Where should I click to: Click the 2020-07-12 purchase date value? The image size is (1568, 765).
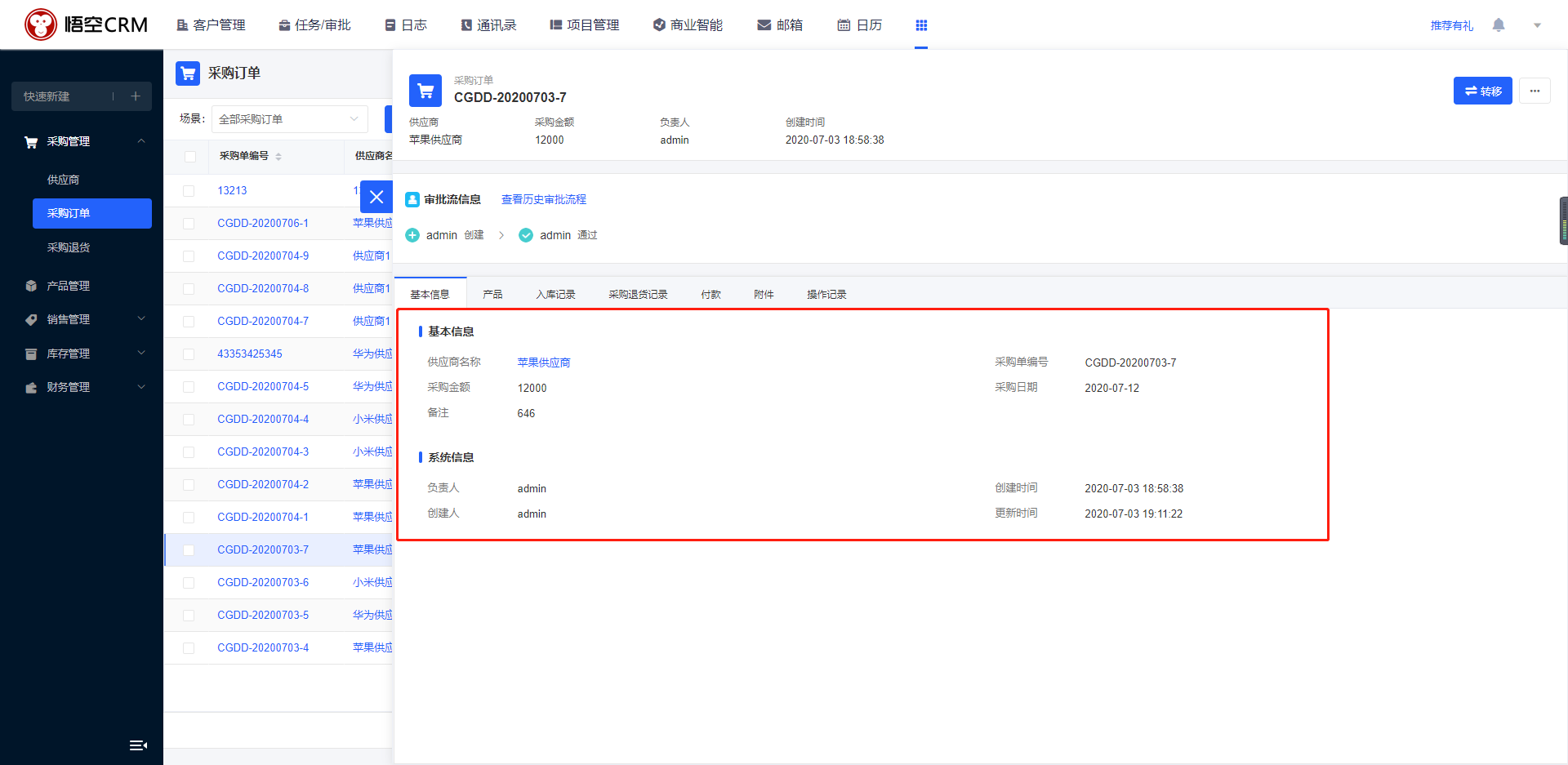pyautogui.click(x=1111, y=388)
